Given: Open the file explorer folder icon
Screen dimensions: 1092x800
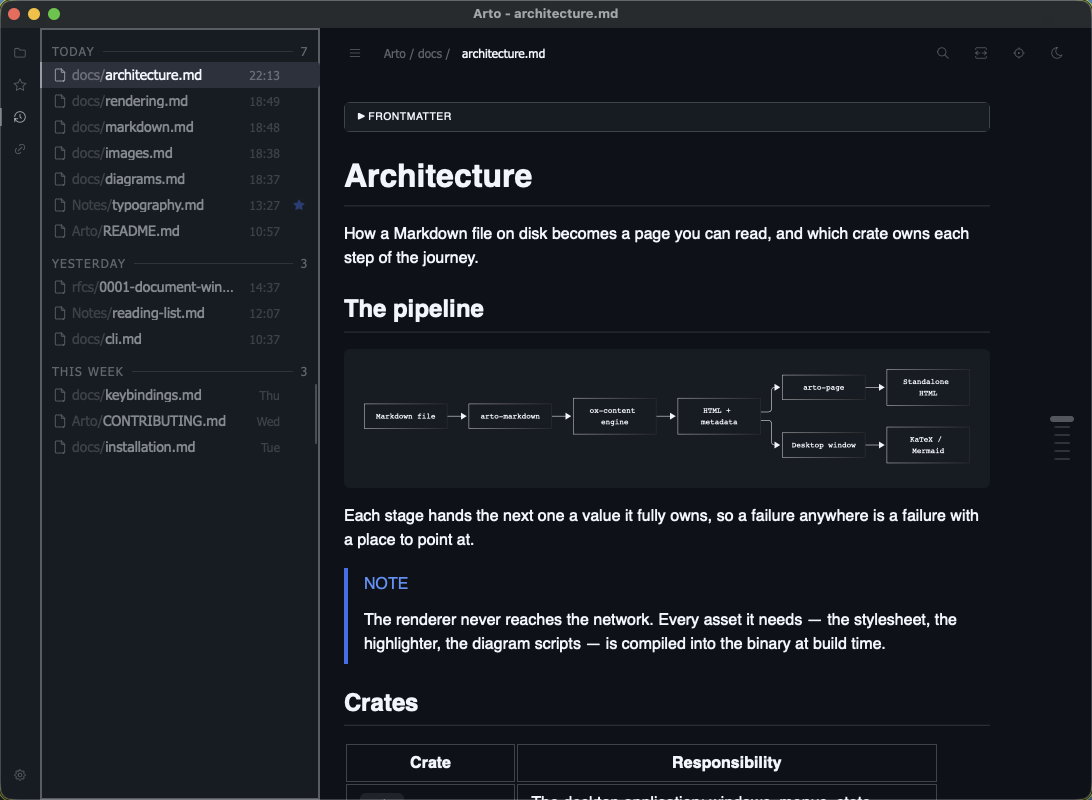Looking at the screenshot, I should (20, 53).
